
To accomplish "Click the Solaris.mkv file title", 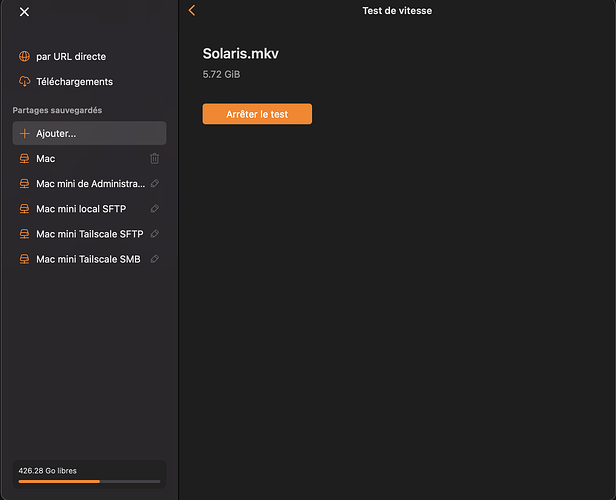I will tap(240, 53).
